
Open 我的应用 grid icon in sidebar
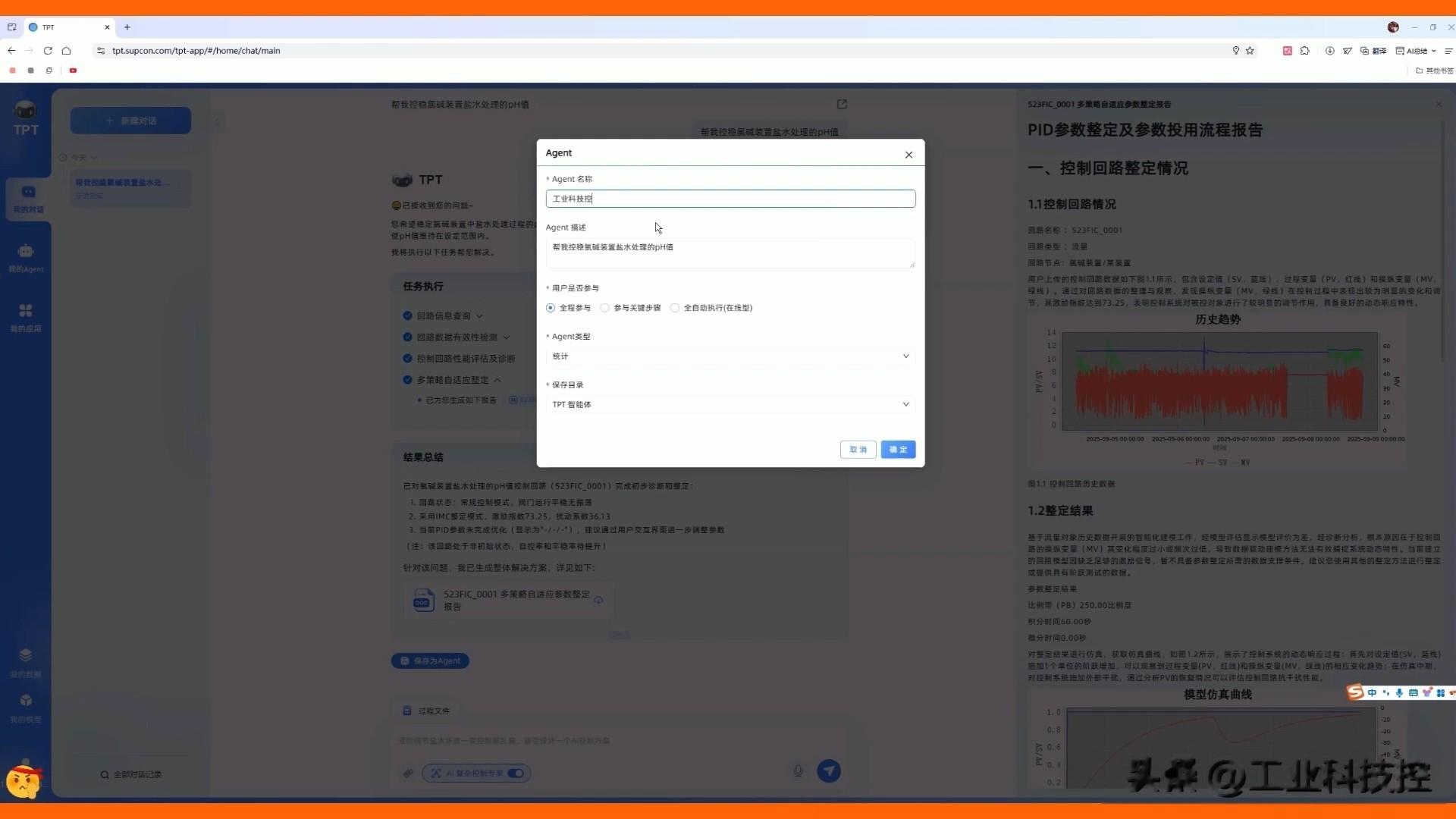[x=26, y=317]
